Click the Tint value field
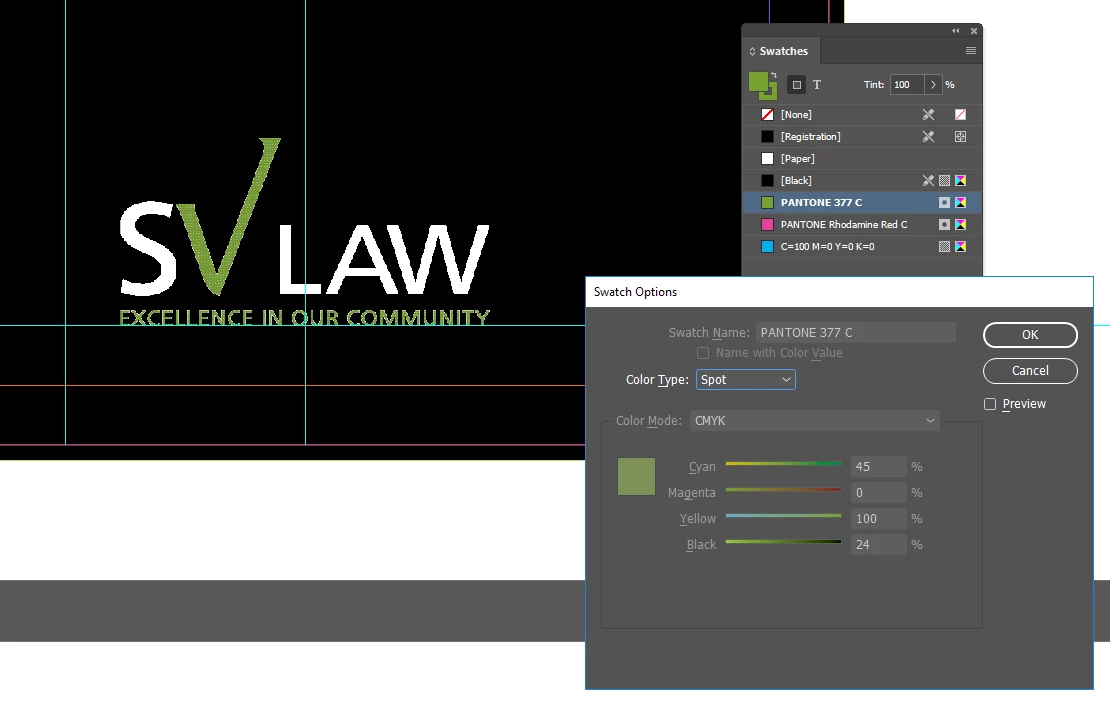 [907, 85]
